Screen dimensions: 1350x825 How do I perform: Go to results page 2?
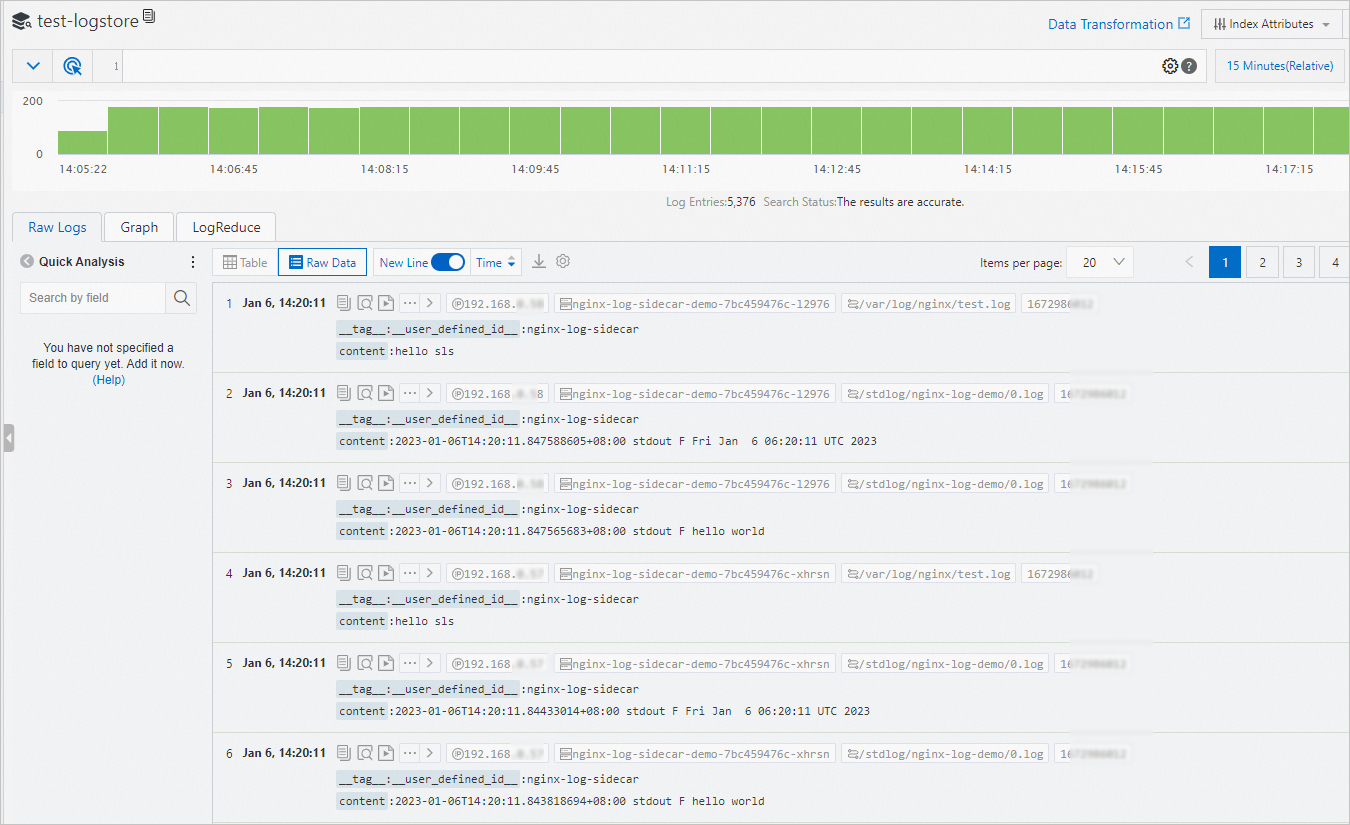pyautogui.click(x=1262, y=262)
